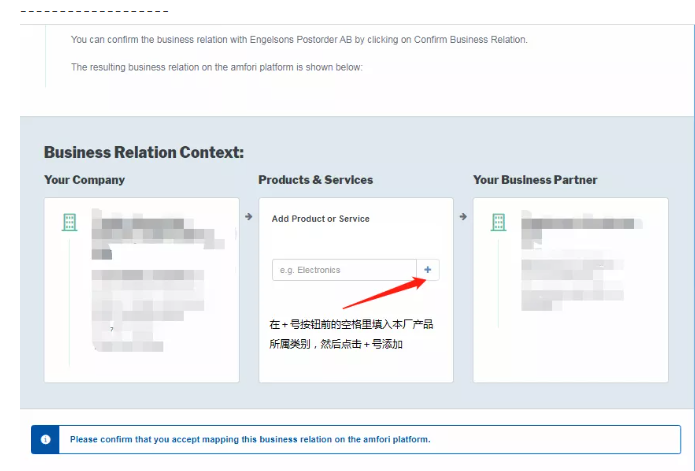Click the arrow between Your Company and Products & Services
This screenshot has height=471, width=695.
248,215
